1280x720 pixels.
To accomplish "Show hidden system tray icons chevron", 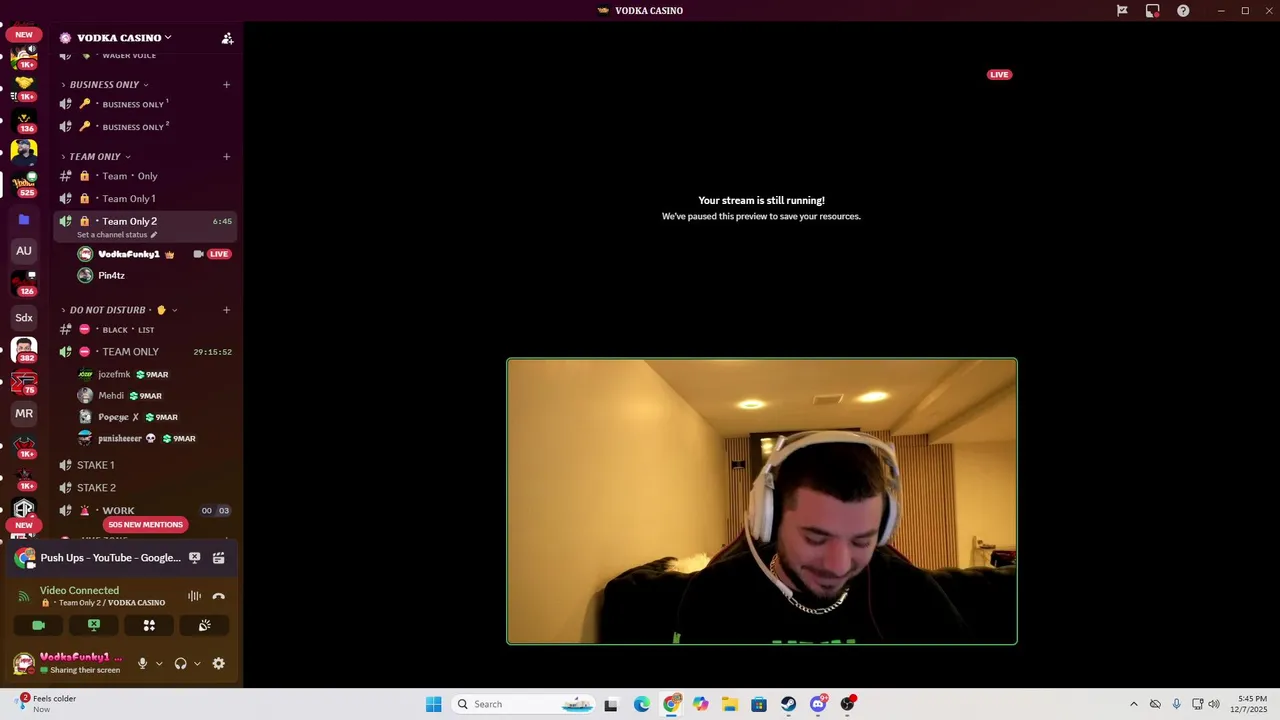I will coord(1133,704).
